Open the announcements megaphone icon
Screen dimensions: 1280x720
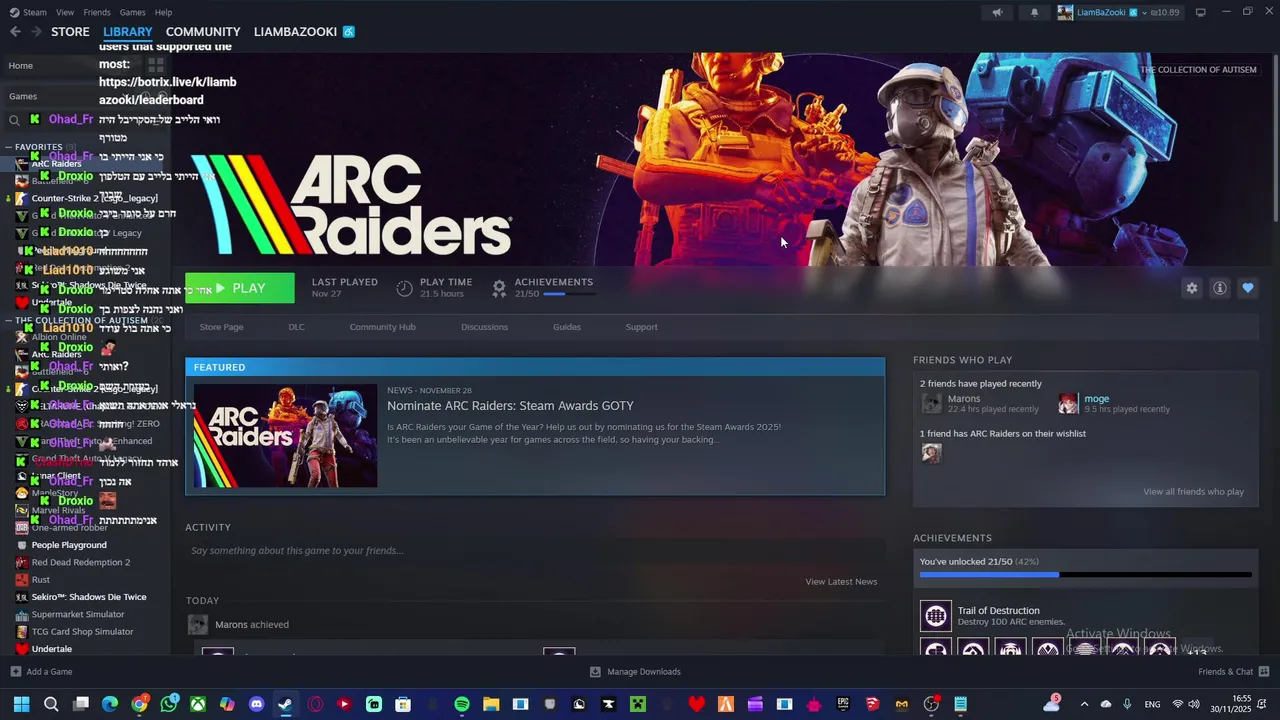pos(997,12)
